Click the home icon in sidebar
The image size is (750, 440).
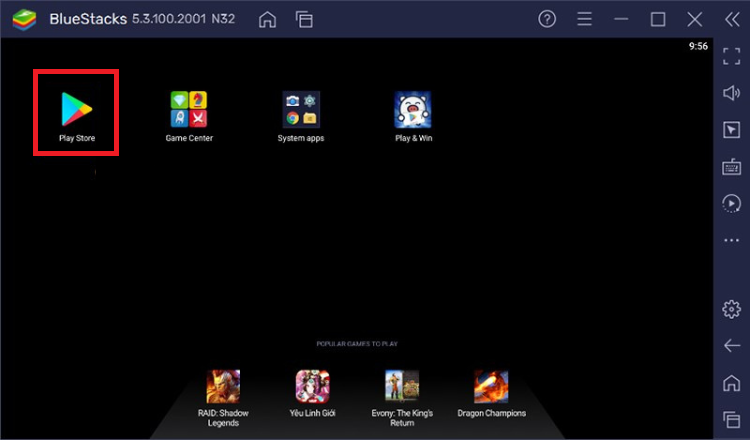coord(731,383)
